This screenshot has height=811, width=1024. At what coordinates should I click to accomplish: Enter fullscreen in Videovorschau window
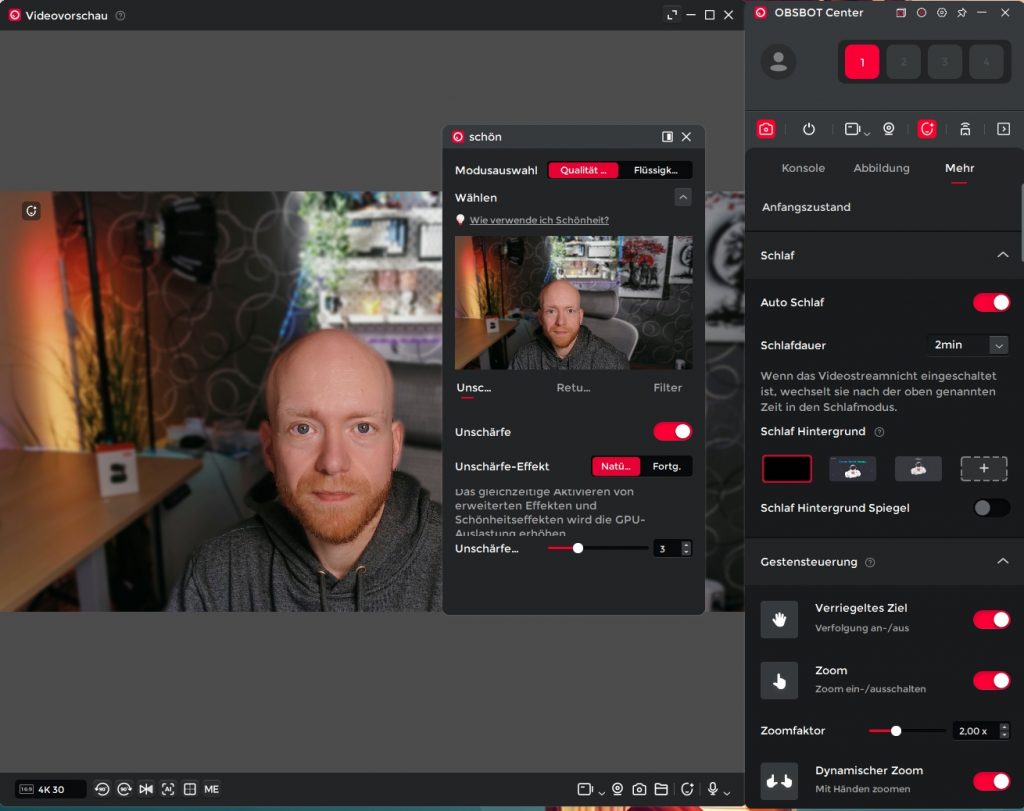click(x=672, y=14)
